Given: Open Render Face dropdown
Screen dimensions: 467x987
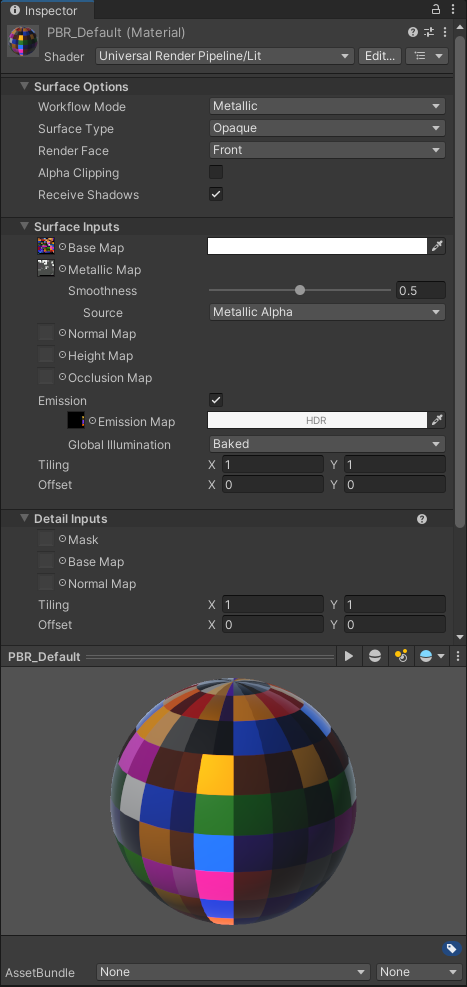Looking at the screenshot, I should coord(327,150).
